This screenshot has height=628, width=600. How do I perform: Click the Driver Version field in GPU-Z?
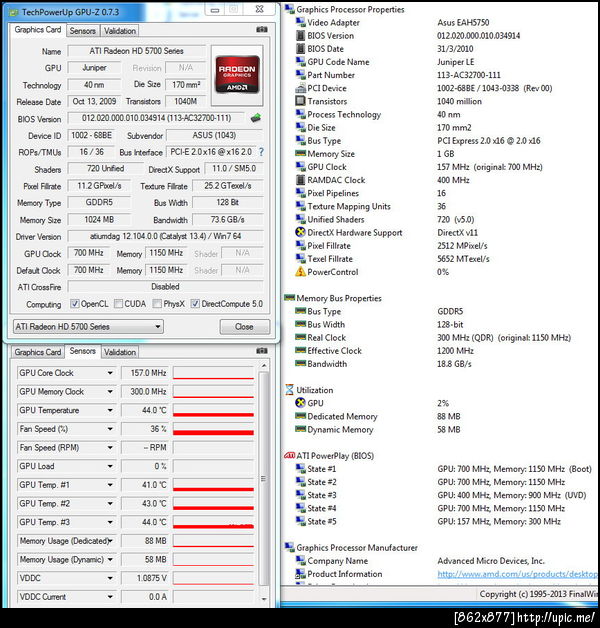tap(165, 236)
